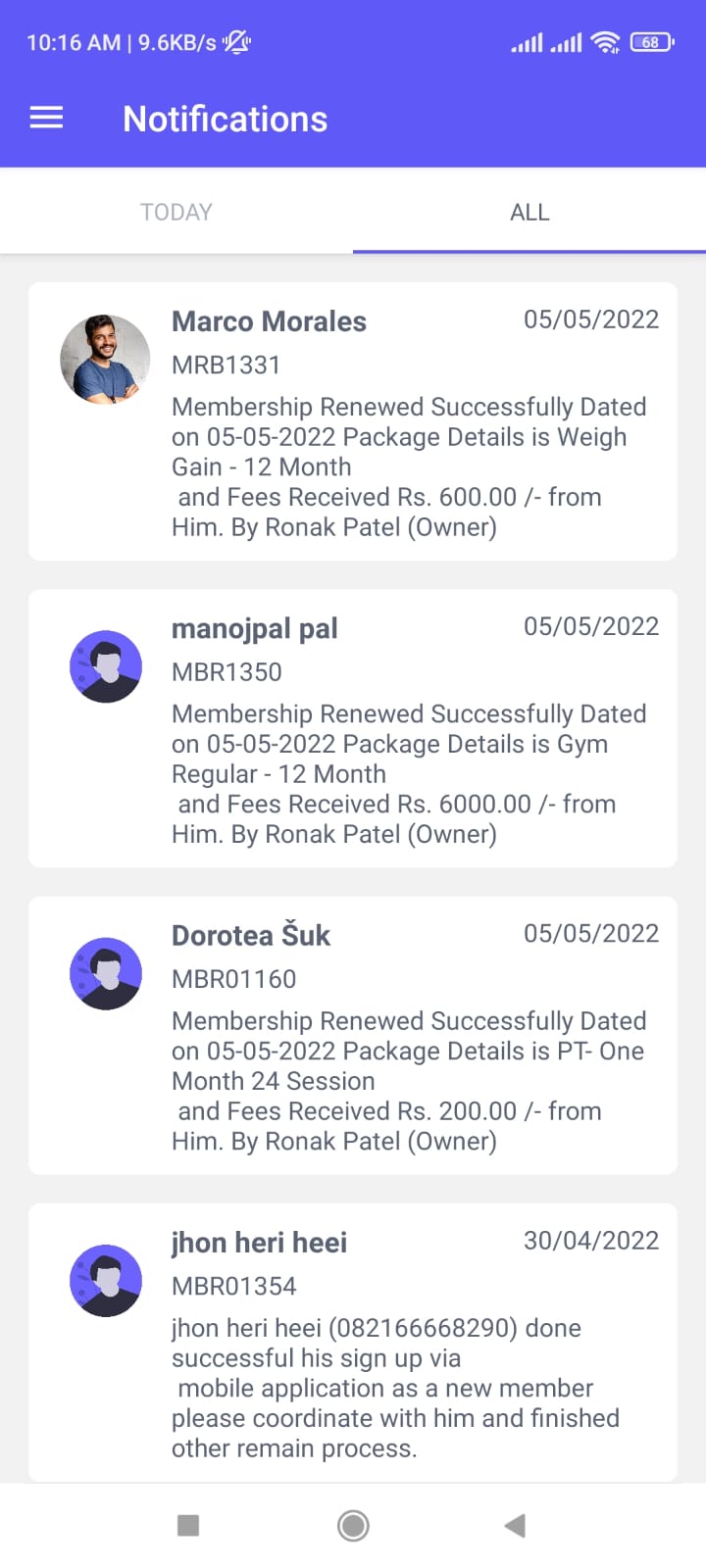This screenshot has height=1568, width=706.
Task: Tap Android back navigation triangle
Action: click(515, 1525)
